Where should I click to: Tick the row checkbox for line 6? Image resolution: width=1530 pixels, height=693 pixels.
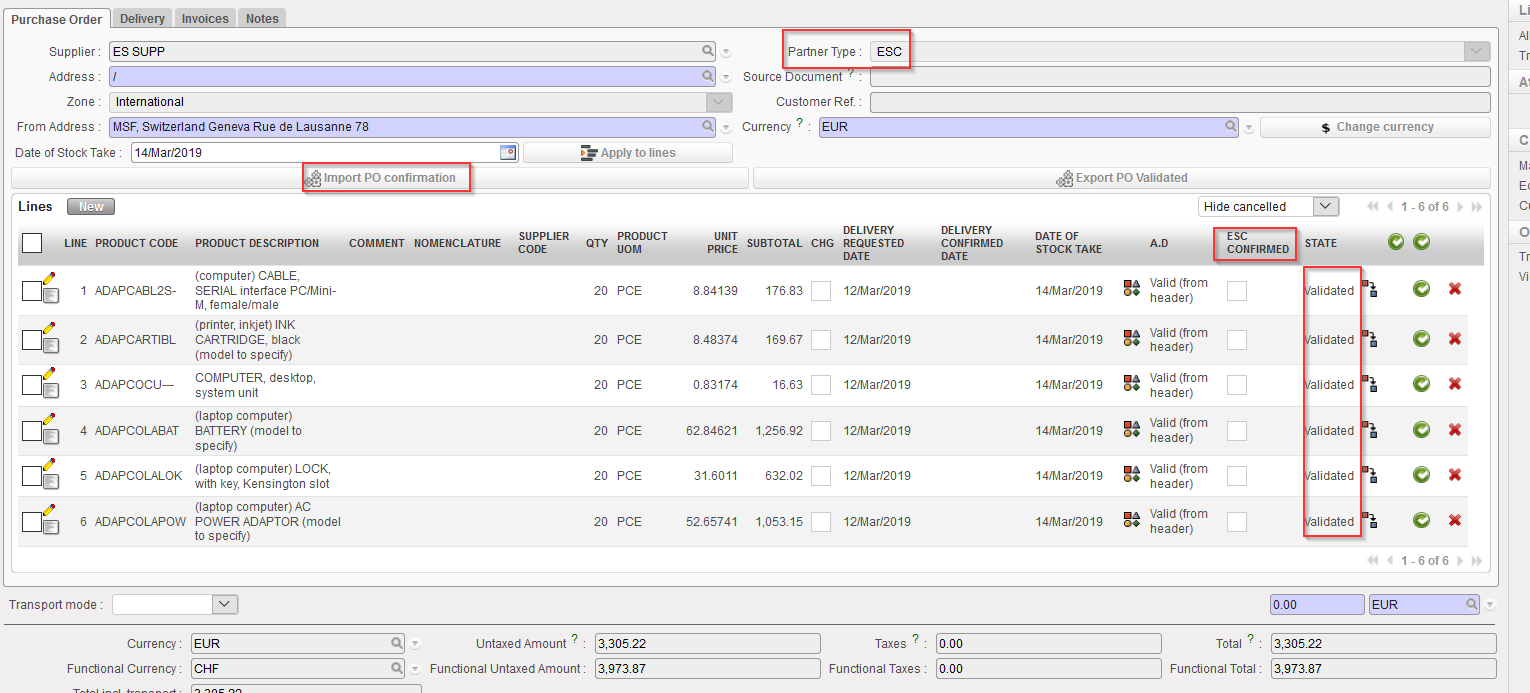click(x=32, y=521)
